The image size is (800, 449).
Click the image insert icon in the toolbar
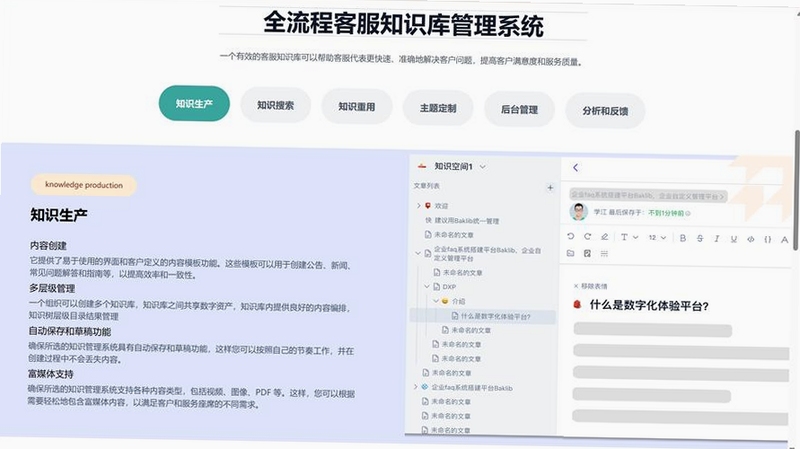[x=587, y=254]
